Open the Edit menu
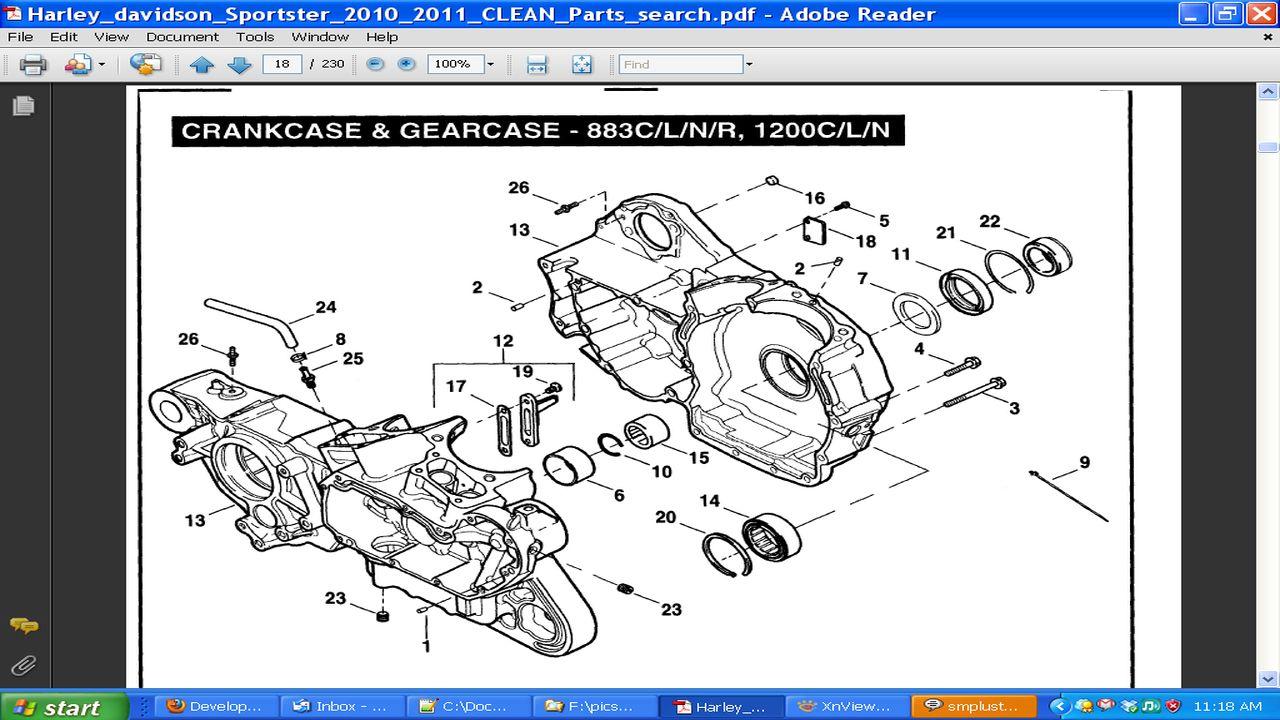 pyautogui.click(x=64, y=37)
